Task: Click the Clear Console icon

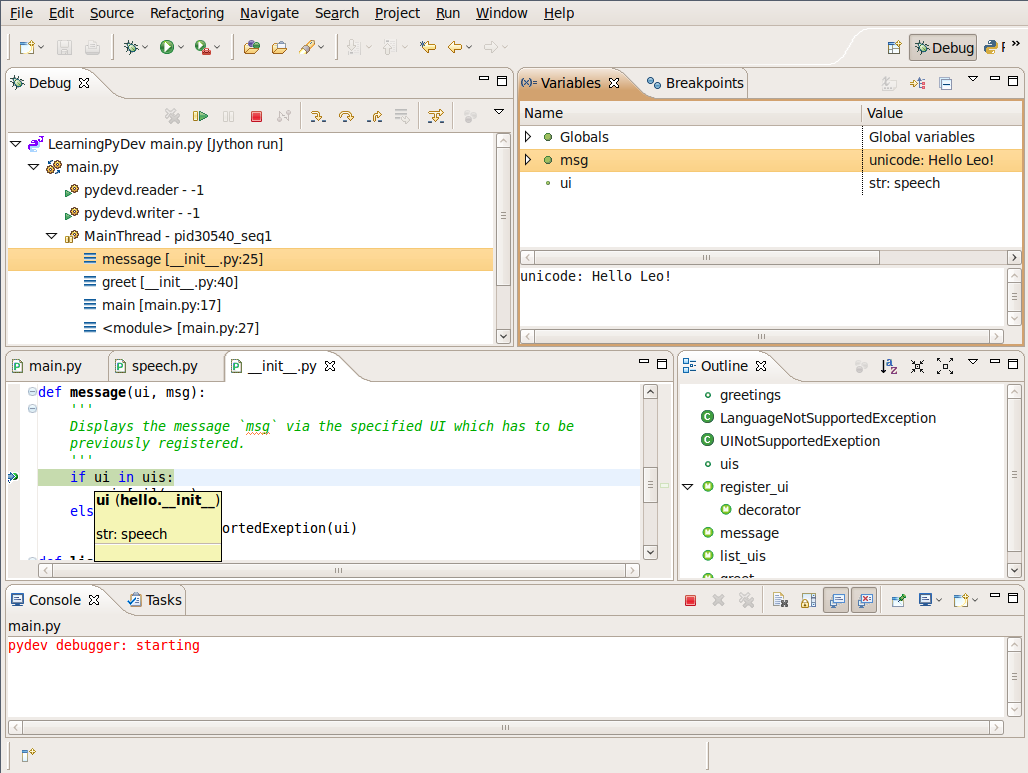Action: (x=780, y=601)
